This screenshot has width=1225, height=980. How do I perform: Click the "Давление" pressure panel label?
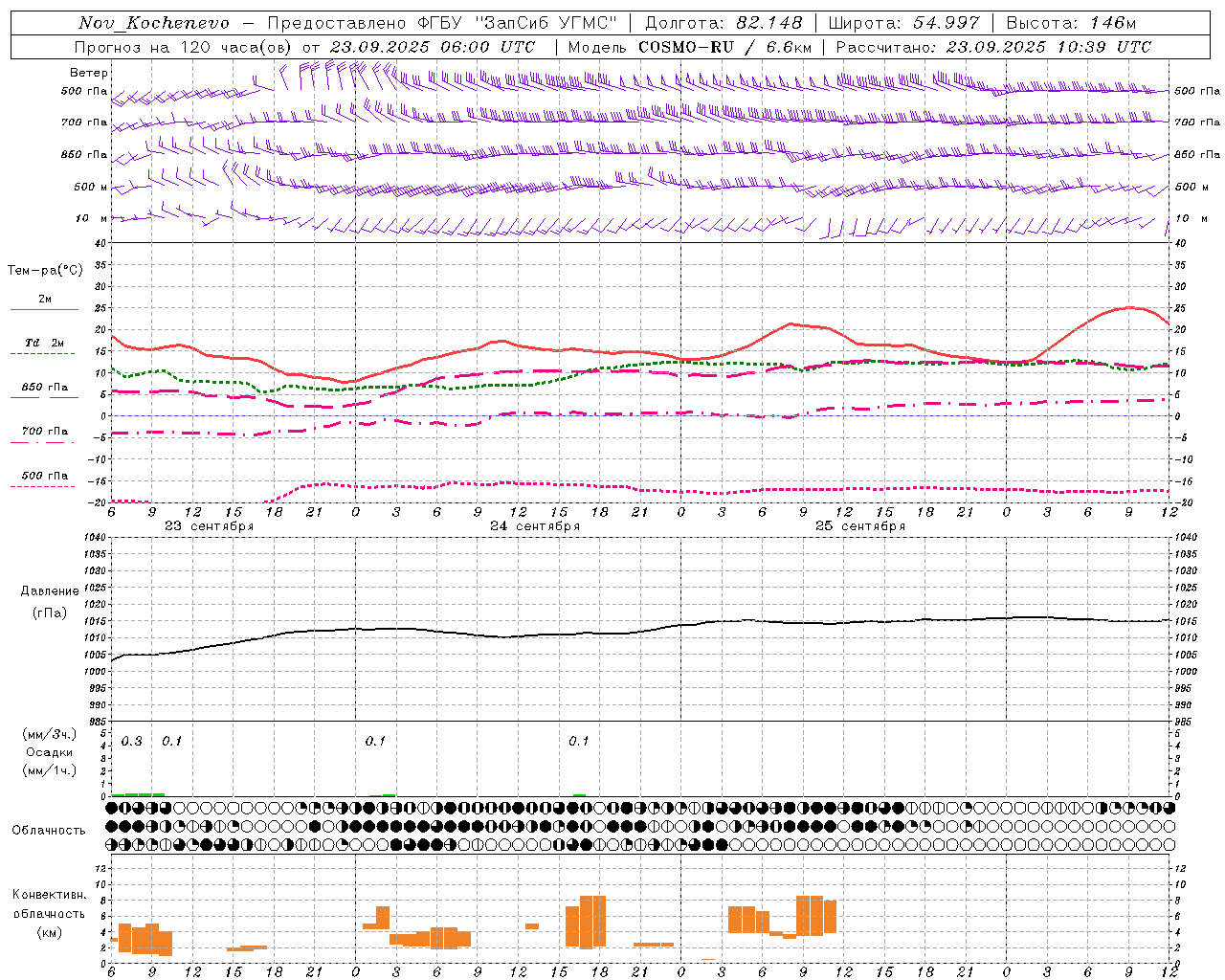[50, 591]
